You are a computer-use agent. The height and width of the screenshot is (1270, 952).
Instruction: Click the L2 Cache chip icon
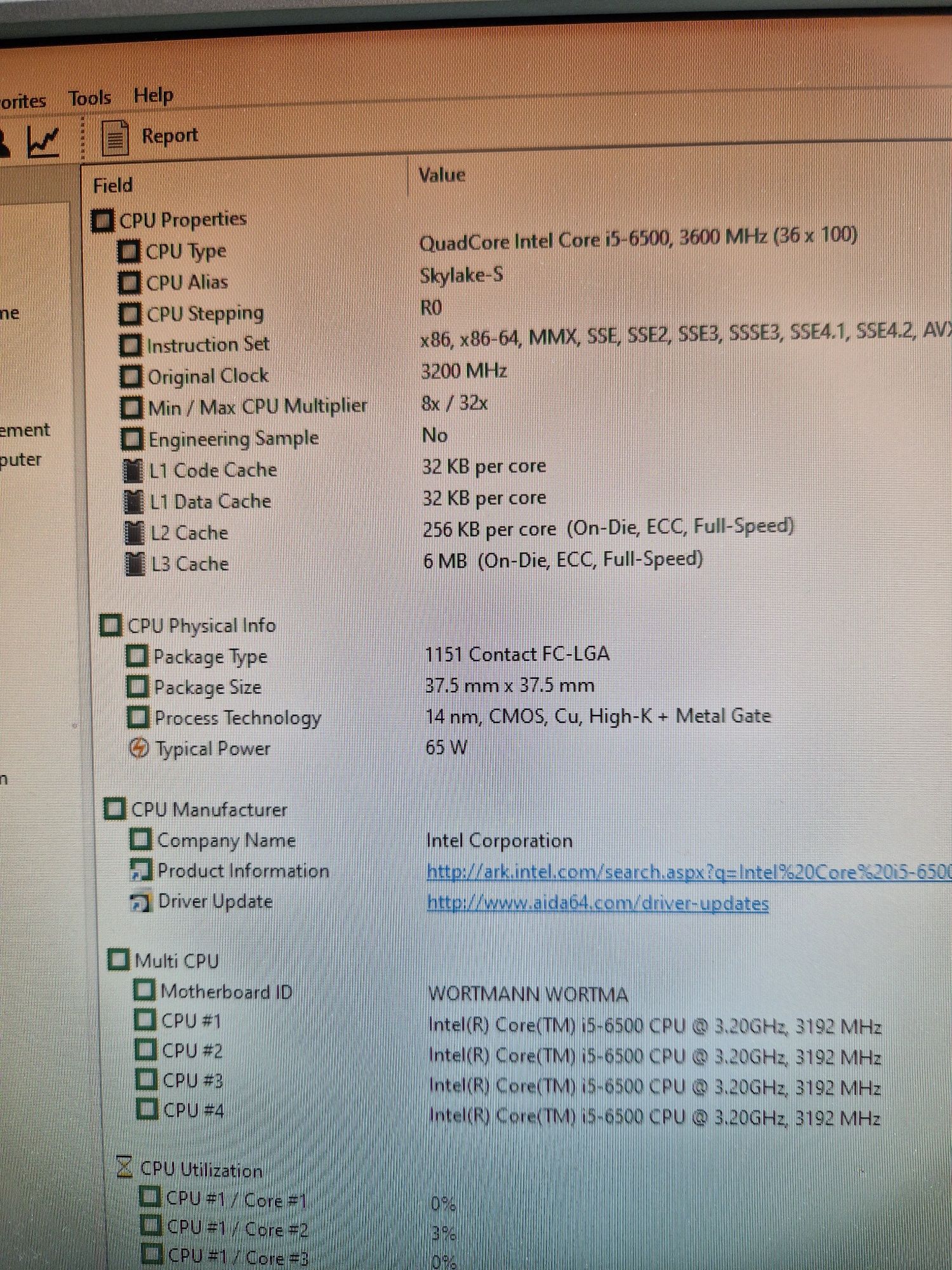[135, 533]
